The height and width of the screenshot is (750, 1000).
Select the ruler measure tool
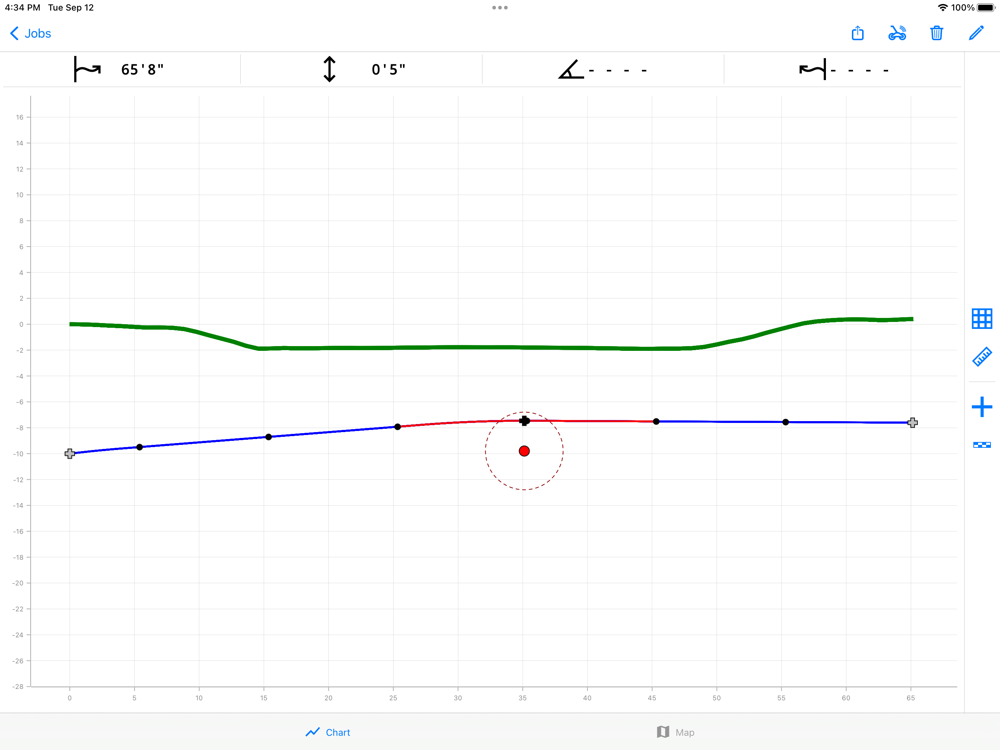coord(982,357)
